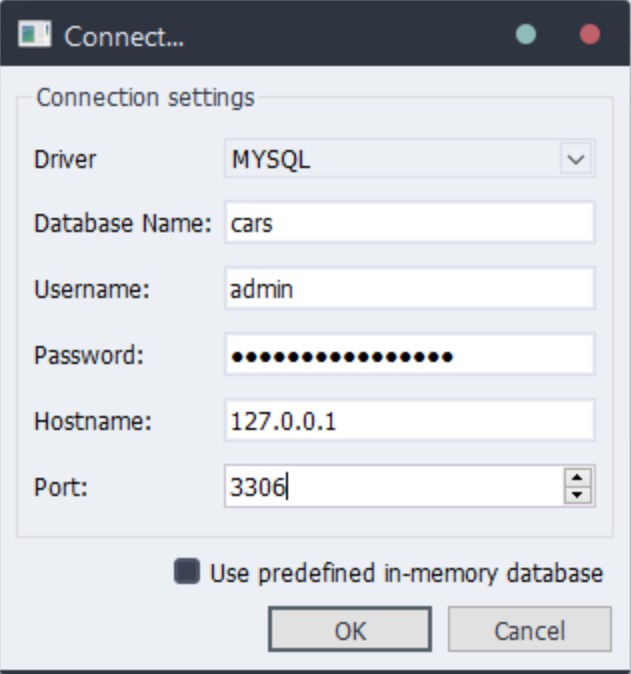Select the Hostname field showing 127.0.0.1
This screenshot has height=674, width=631.
pyautogui.click(x=408, y=421)
